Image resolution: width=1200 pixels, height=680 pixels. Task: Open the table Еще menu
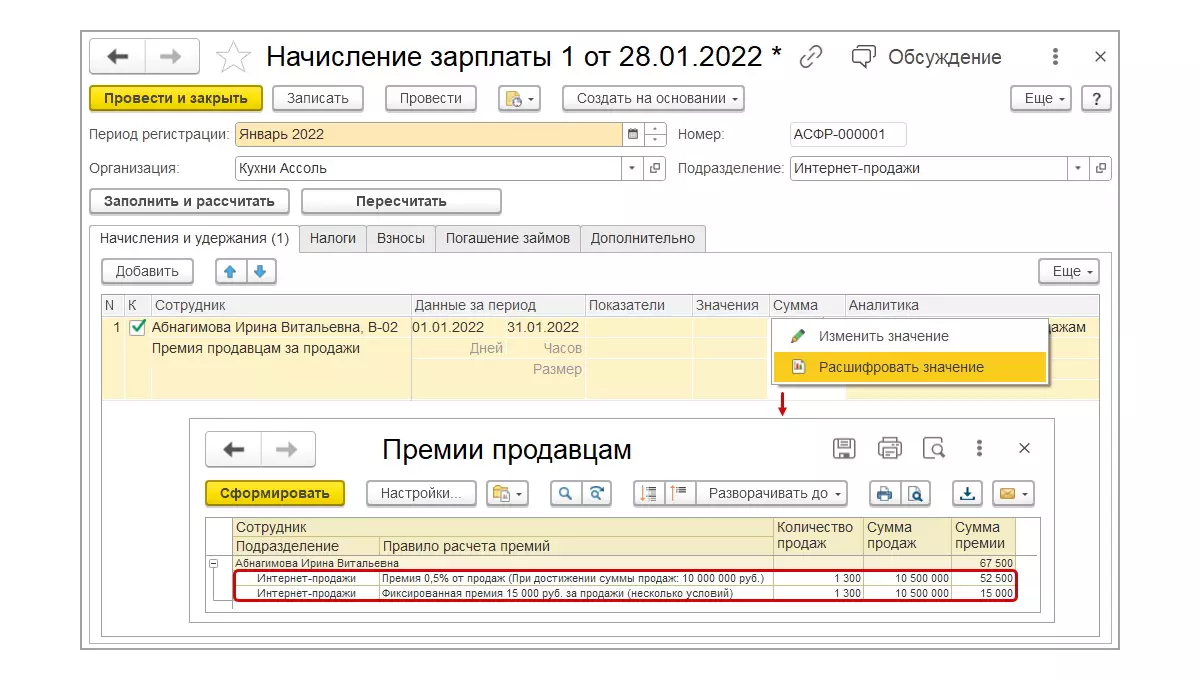click(1069, 271)
